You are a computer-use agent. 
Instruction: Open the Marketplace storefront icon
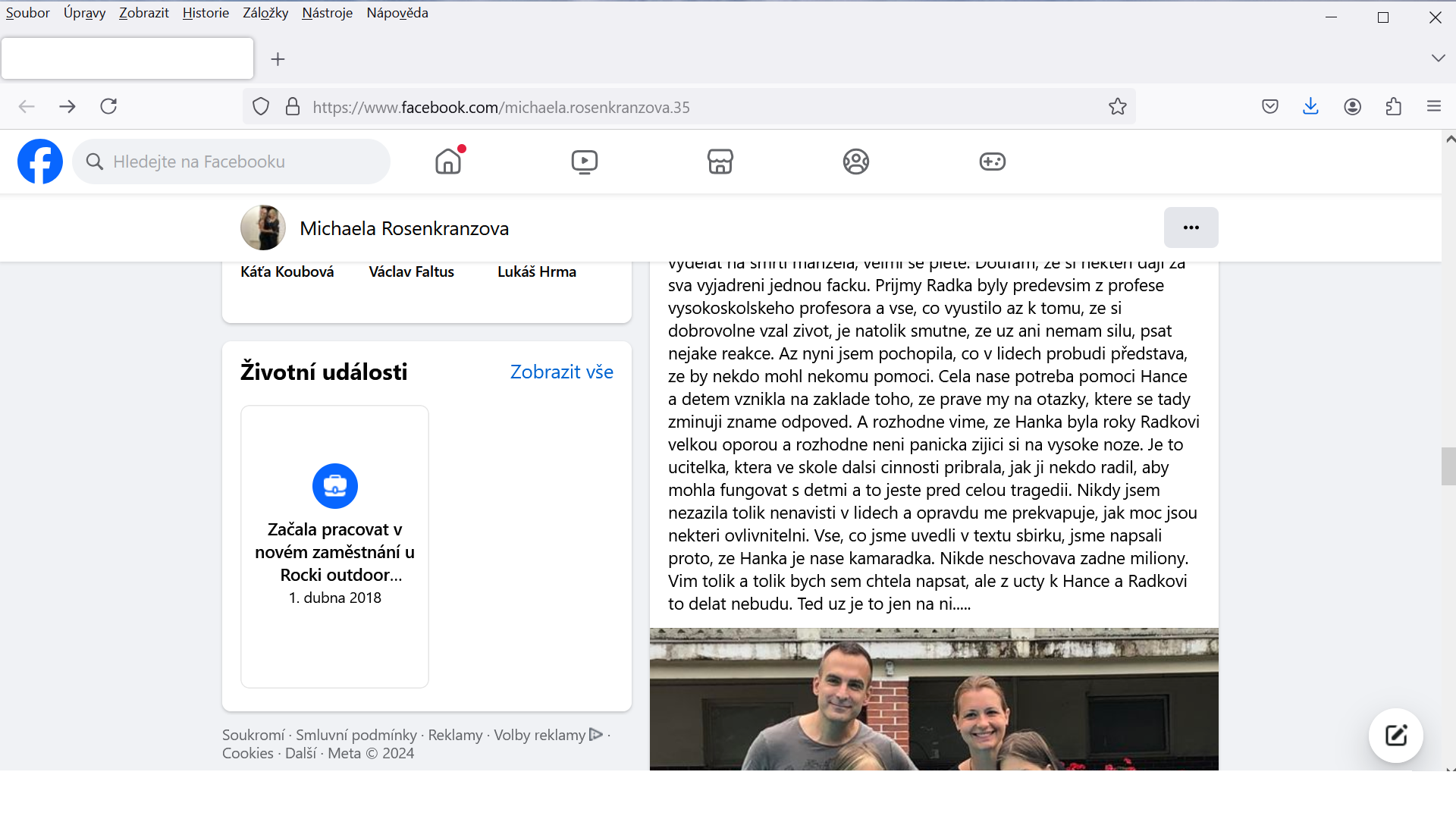(x=720, y=162)
